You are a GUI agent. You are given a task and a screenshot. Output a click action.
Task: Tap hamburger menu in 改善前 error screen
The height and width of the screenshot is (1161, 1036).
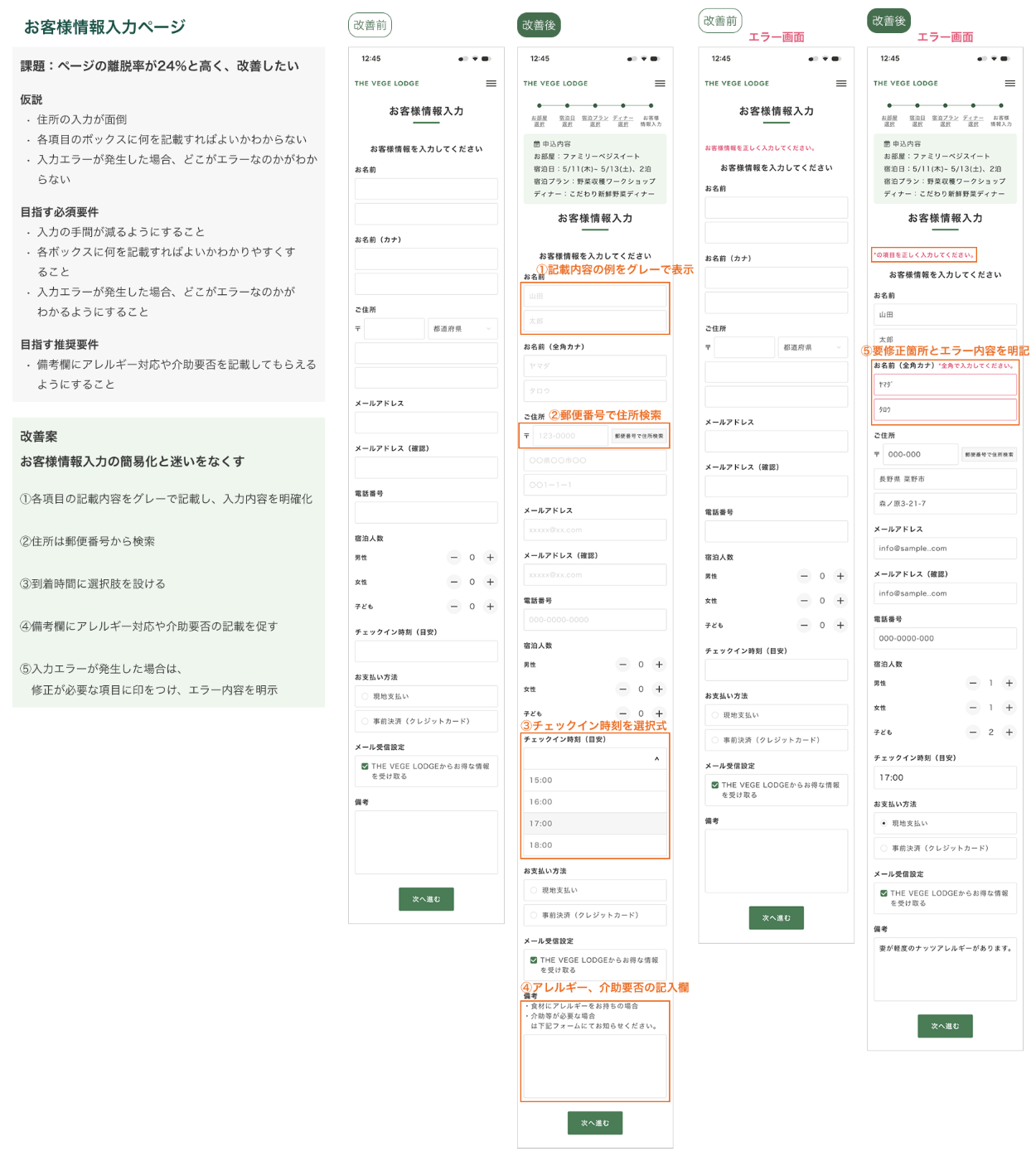[x=840, y=84]
